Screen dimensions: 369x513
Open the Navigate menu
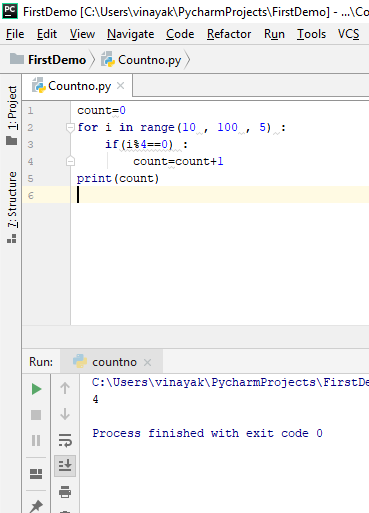click(x=130, y=34)
